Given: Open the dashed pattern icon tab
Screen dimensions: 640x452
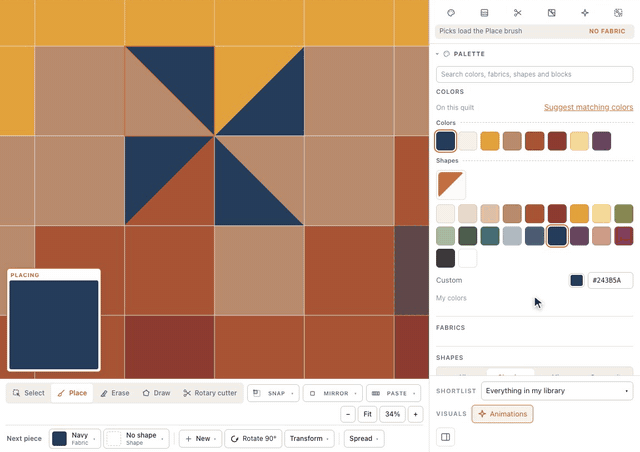Looking at the screenshot, I should [618, 13].
